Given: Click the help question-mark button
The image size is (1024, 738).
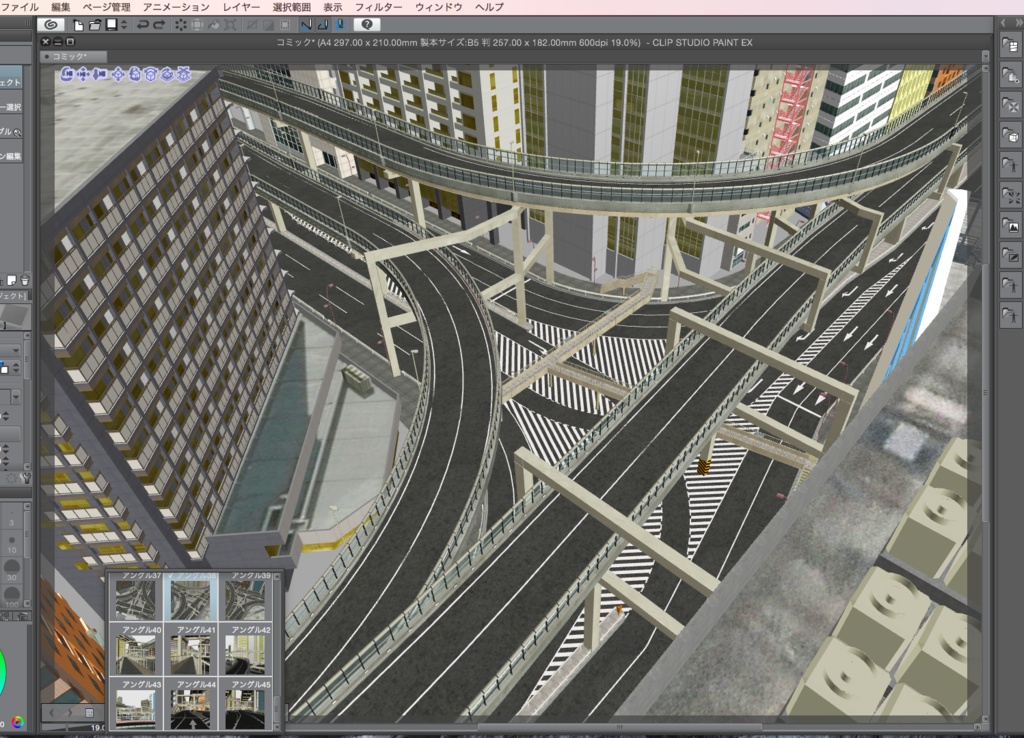Looking at the screenshot, I should coord(365,26).
